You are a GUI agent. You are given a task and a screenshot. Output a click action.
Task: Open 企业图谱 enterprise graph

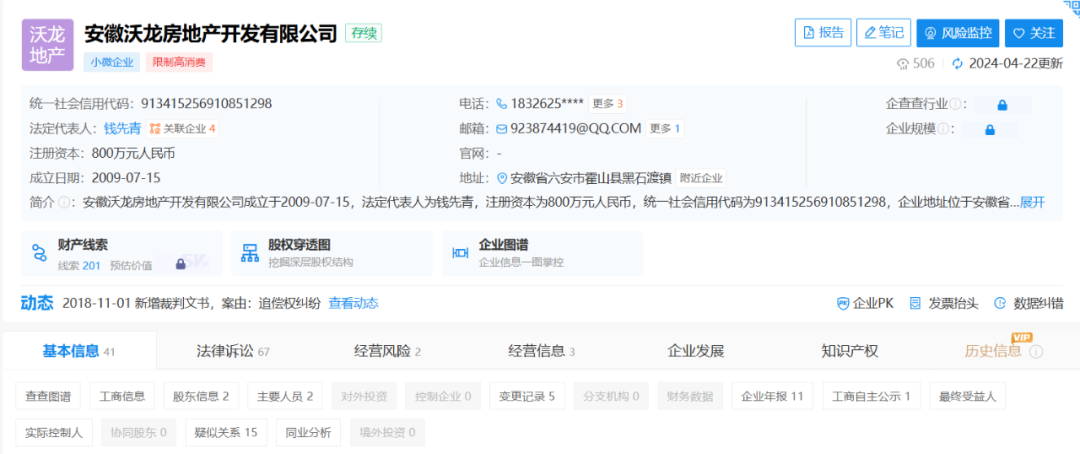coord(543,254)
